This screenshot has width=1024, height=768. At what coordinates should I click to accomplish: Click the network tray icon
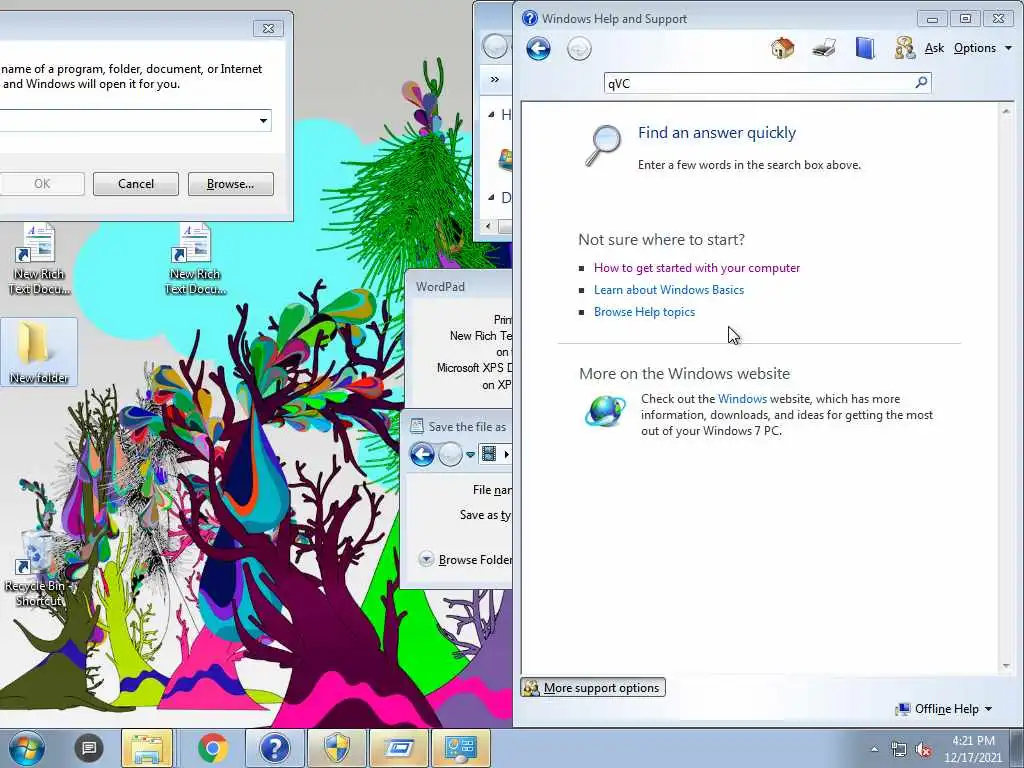click(899, 750)
